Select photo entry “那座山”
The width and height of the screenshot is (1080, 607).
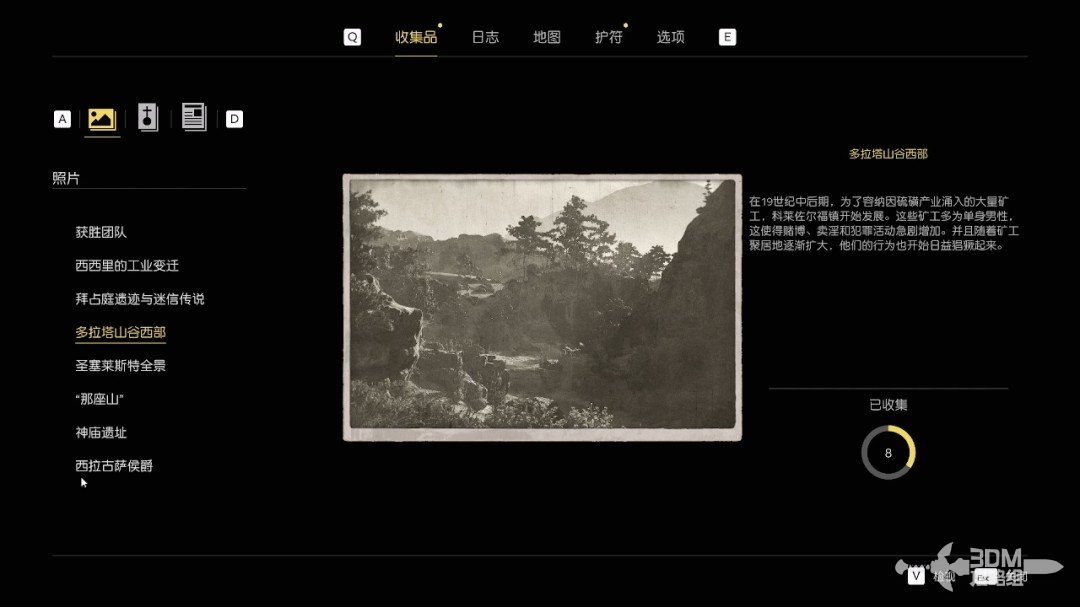[99, 399]
